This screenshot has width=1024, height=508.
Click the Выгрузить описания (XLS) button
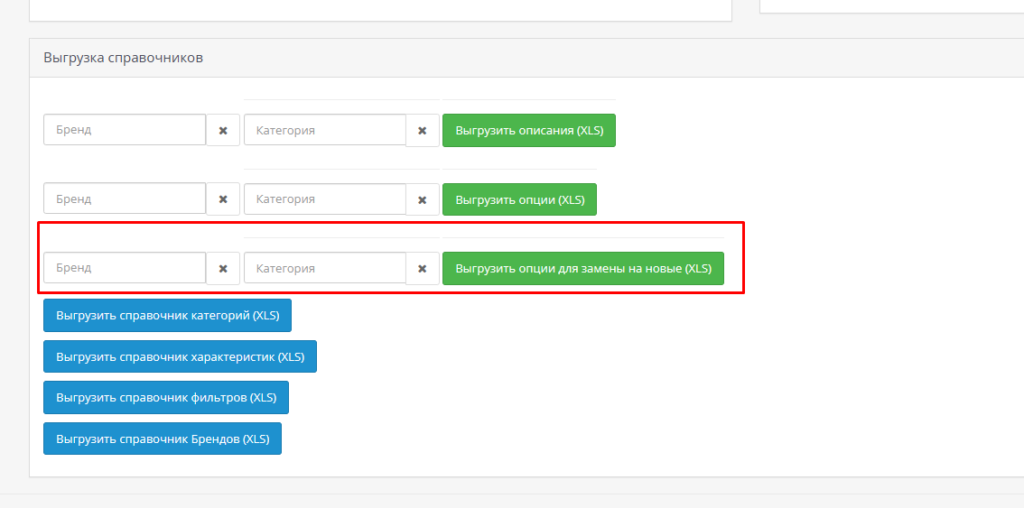(529, 130)
